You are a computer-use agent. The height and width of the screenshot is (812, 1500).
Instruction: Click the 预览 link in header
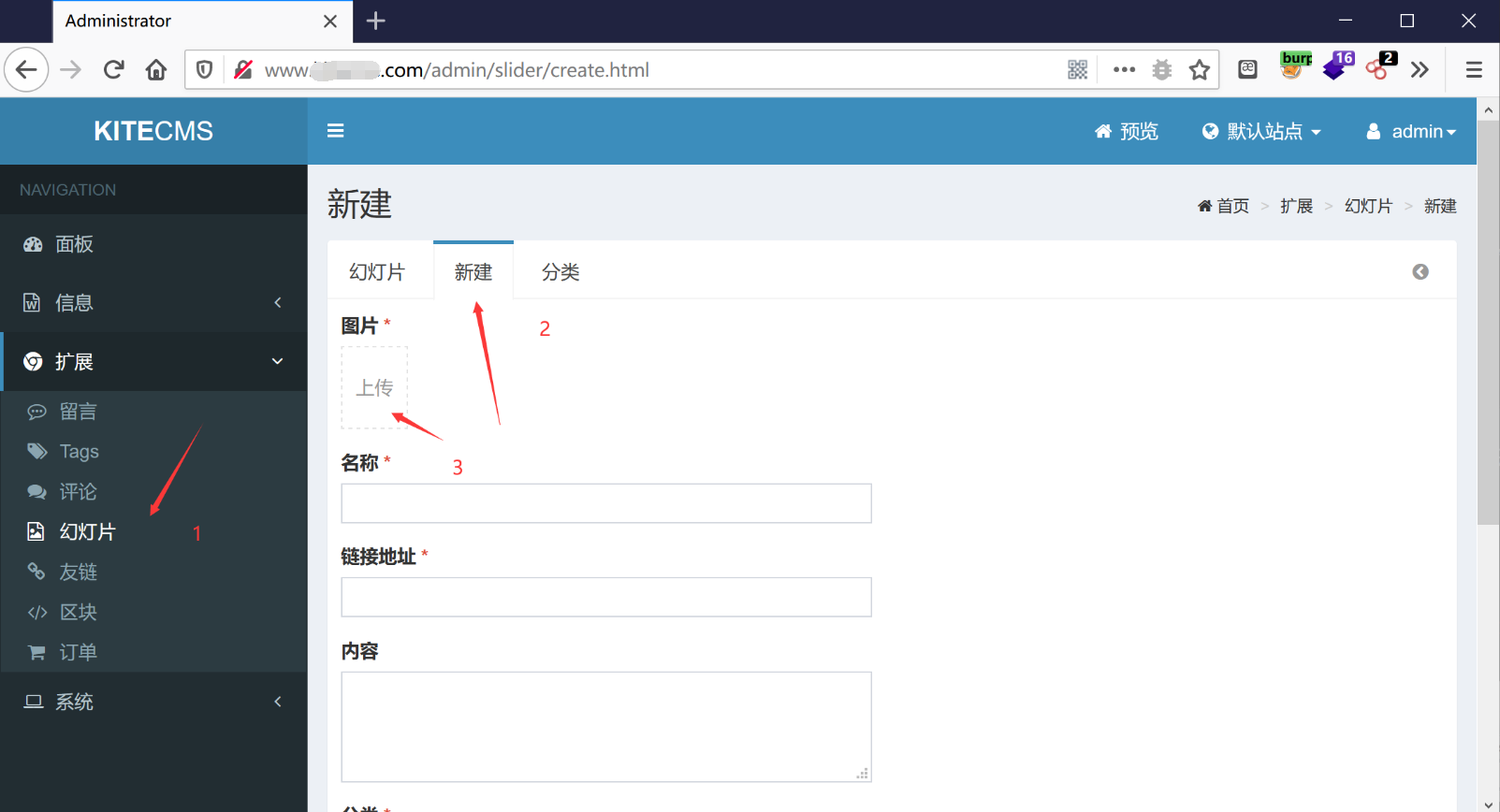1127,132
